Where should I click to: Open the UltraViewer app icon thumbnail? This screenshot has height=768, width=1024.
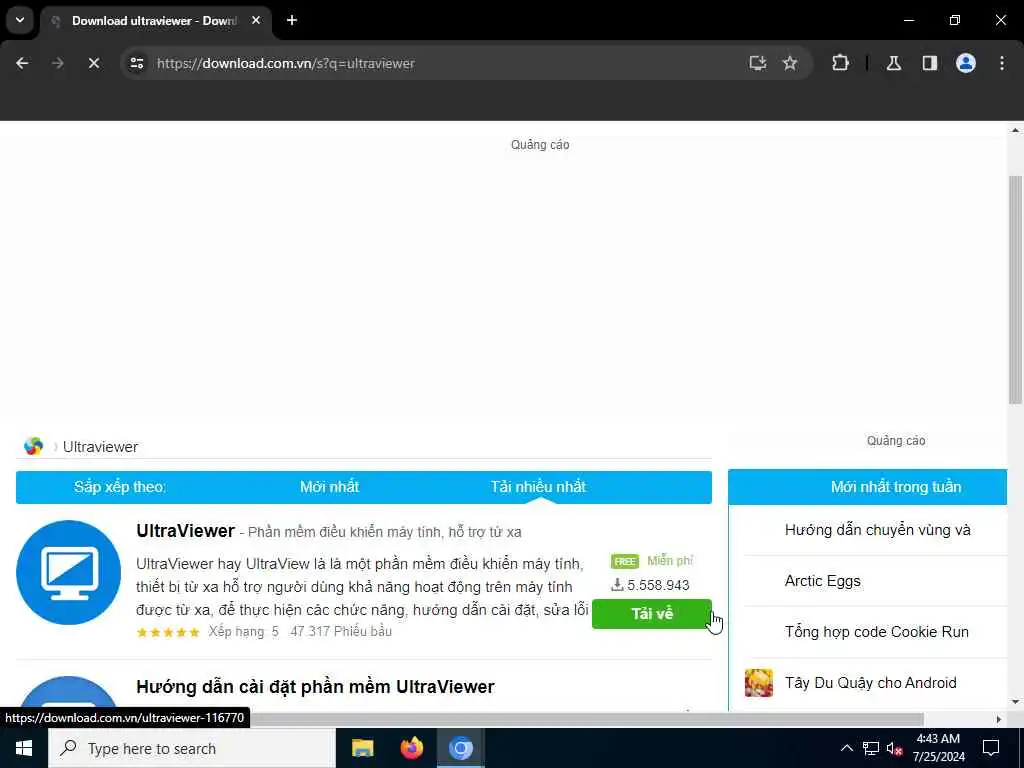click(69, 573)
